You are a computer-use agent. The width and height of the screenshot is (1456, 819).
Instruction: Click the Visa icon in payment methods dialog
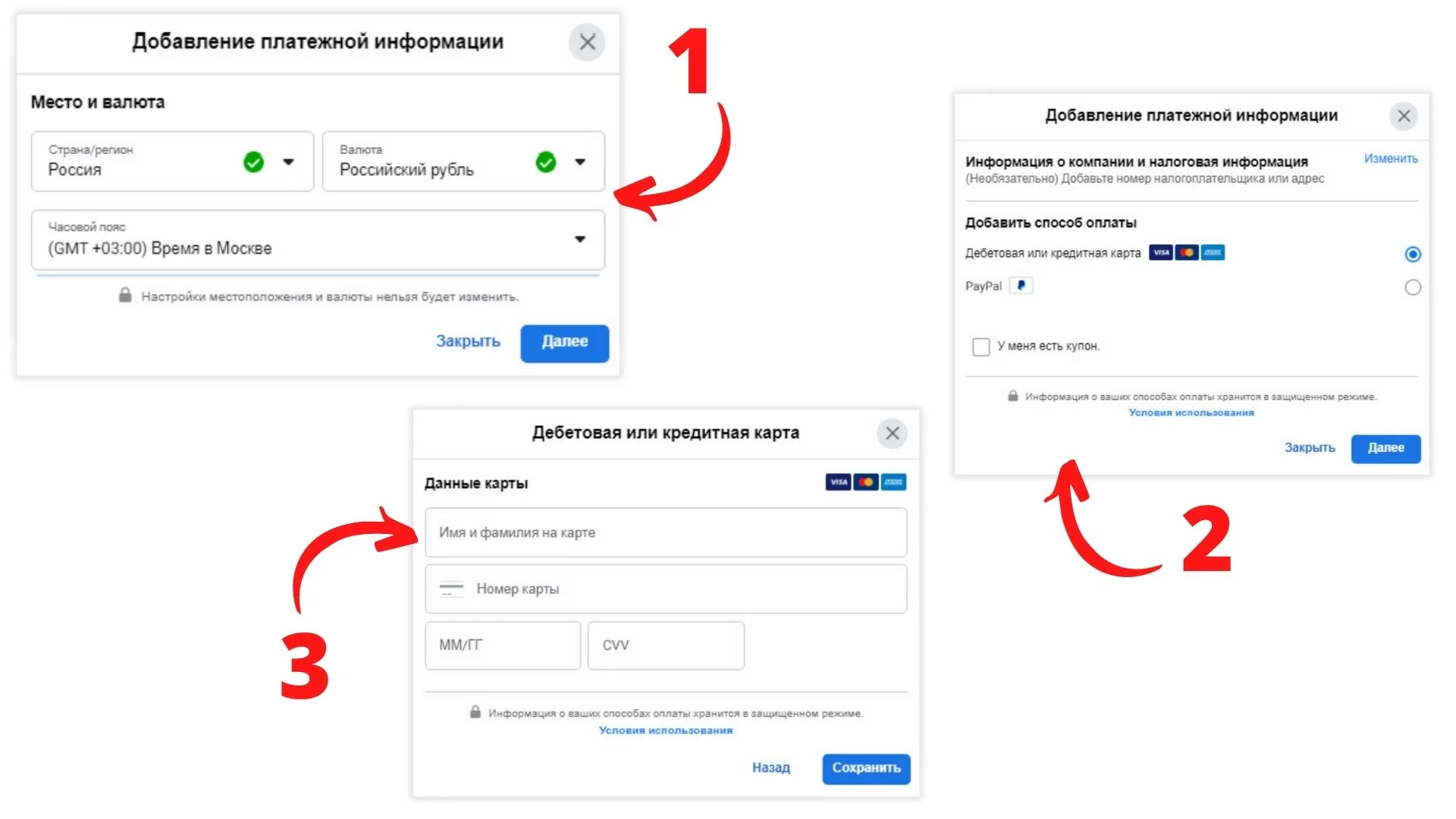coord(1160,253)
